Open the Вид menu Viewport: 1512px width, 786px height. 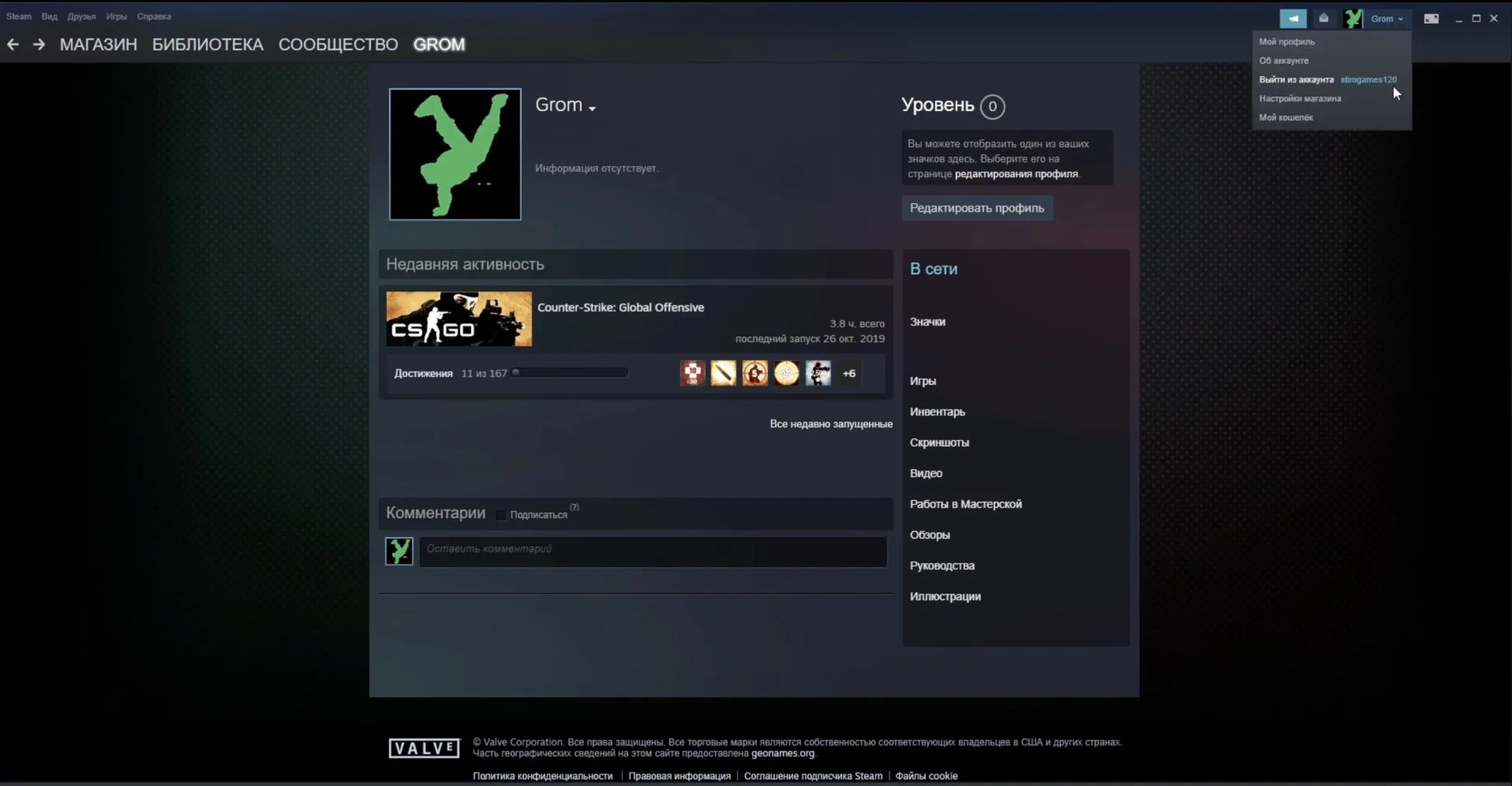pyautogui.click(x=50, y=17)
